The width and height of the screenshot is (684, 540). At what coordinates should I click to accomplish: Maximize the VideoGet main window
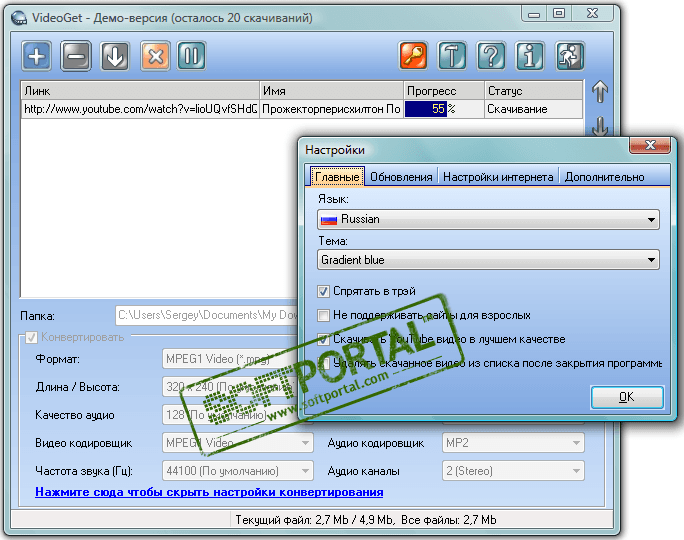tap(559, 14)
